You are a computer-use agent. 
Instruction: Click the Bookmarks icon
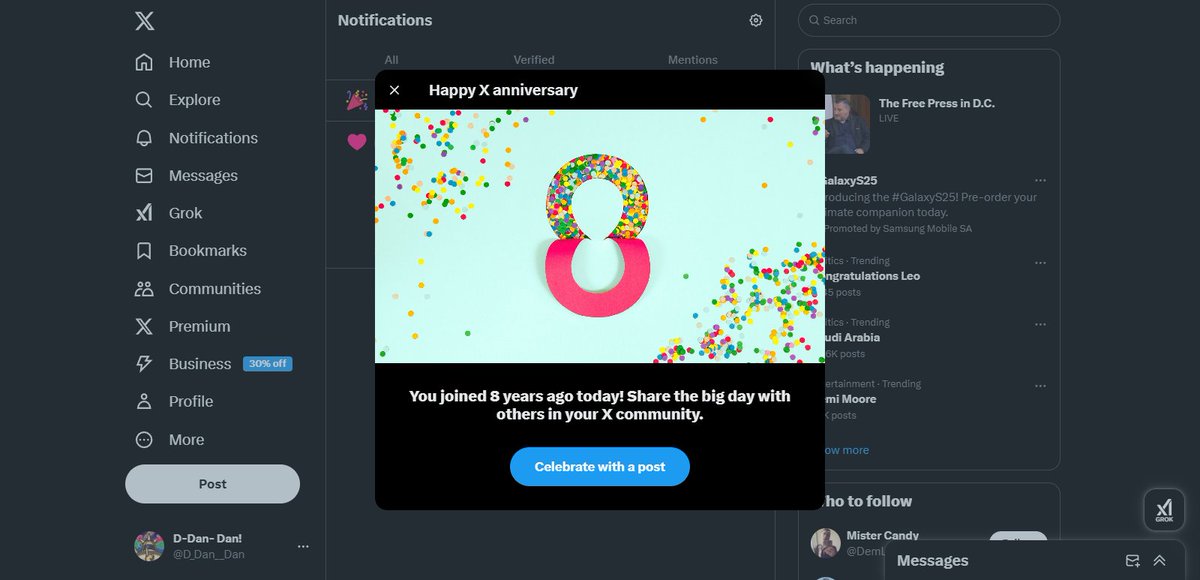(144, 251)
